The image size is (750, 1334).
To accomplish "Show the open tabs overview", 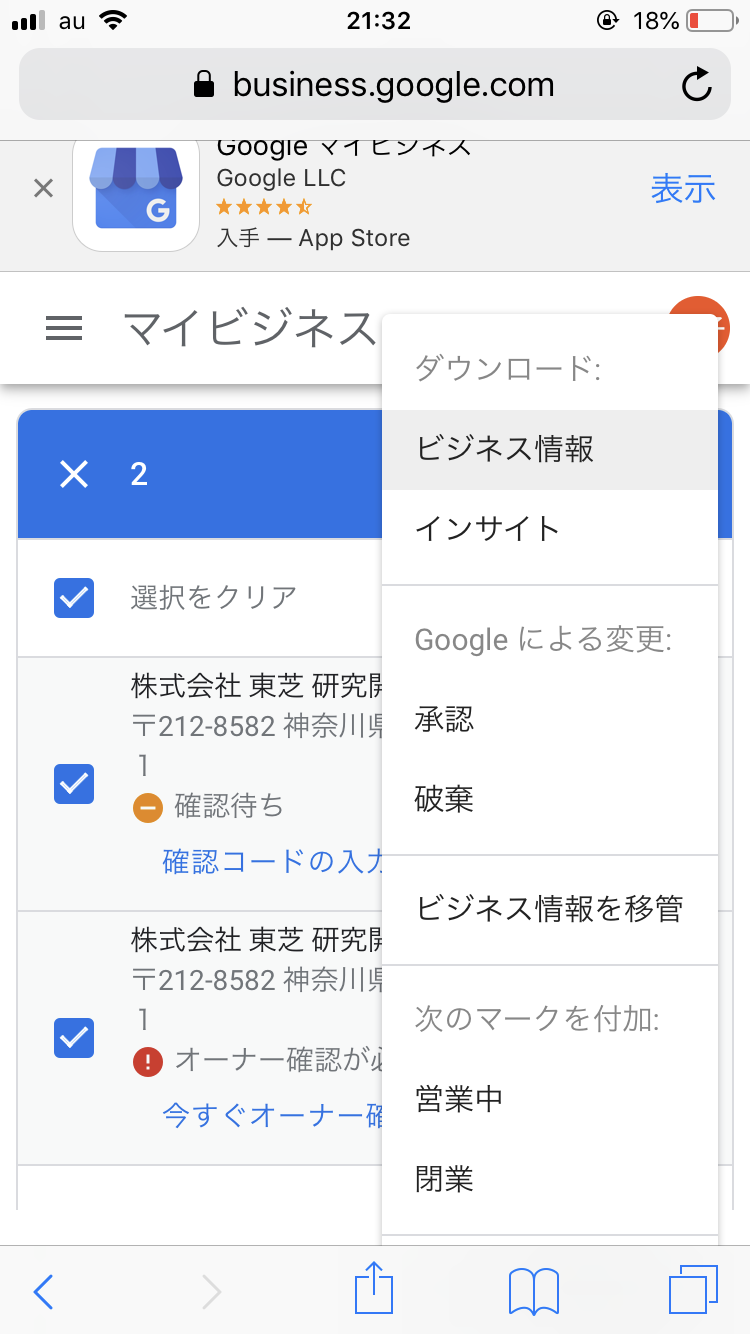I will point(692,1290).
